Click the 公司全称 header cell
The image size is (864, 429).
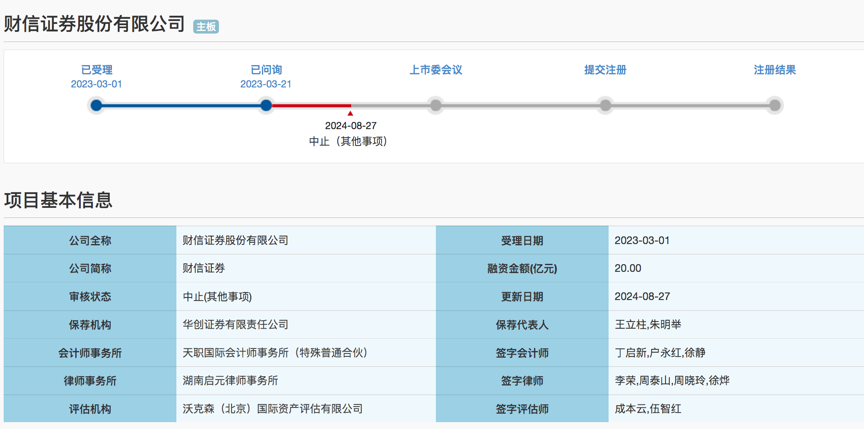tap(90, 240)
